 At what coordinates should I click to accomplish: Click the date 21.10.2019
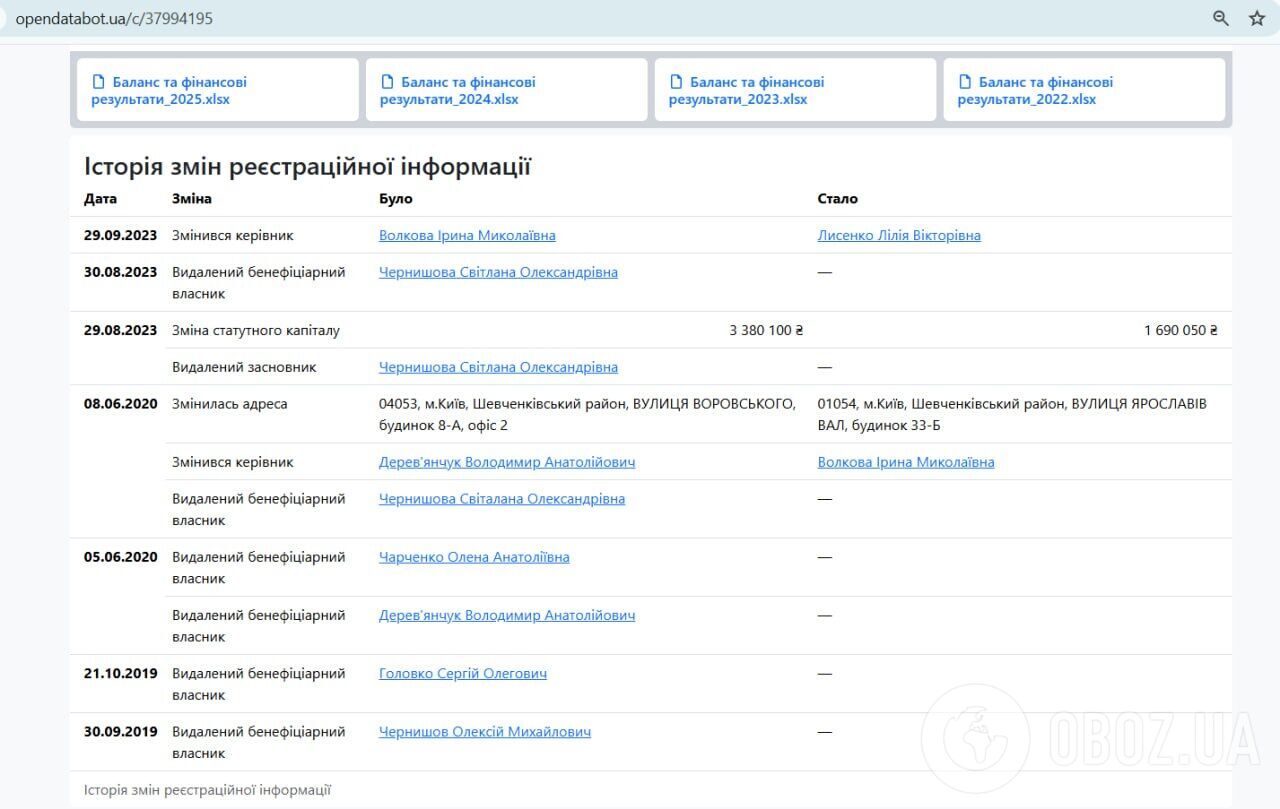tap(121, 673)
